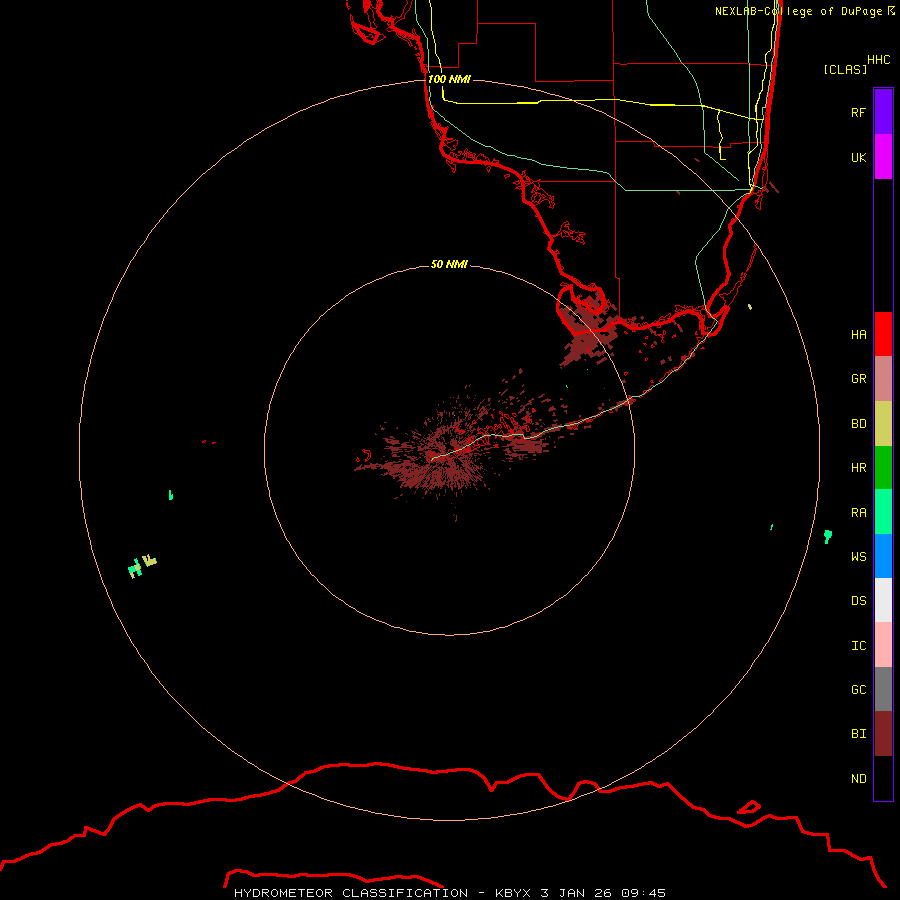Click the NEXLAB-College of DuPage credit

pos(805,11)
